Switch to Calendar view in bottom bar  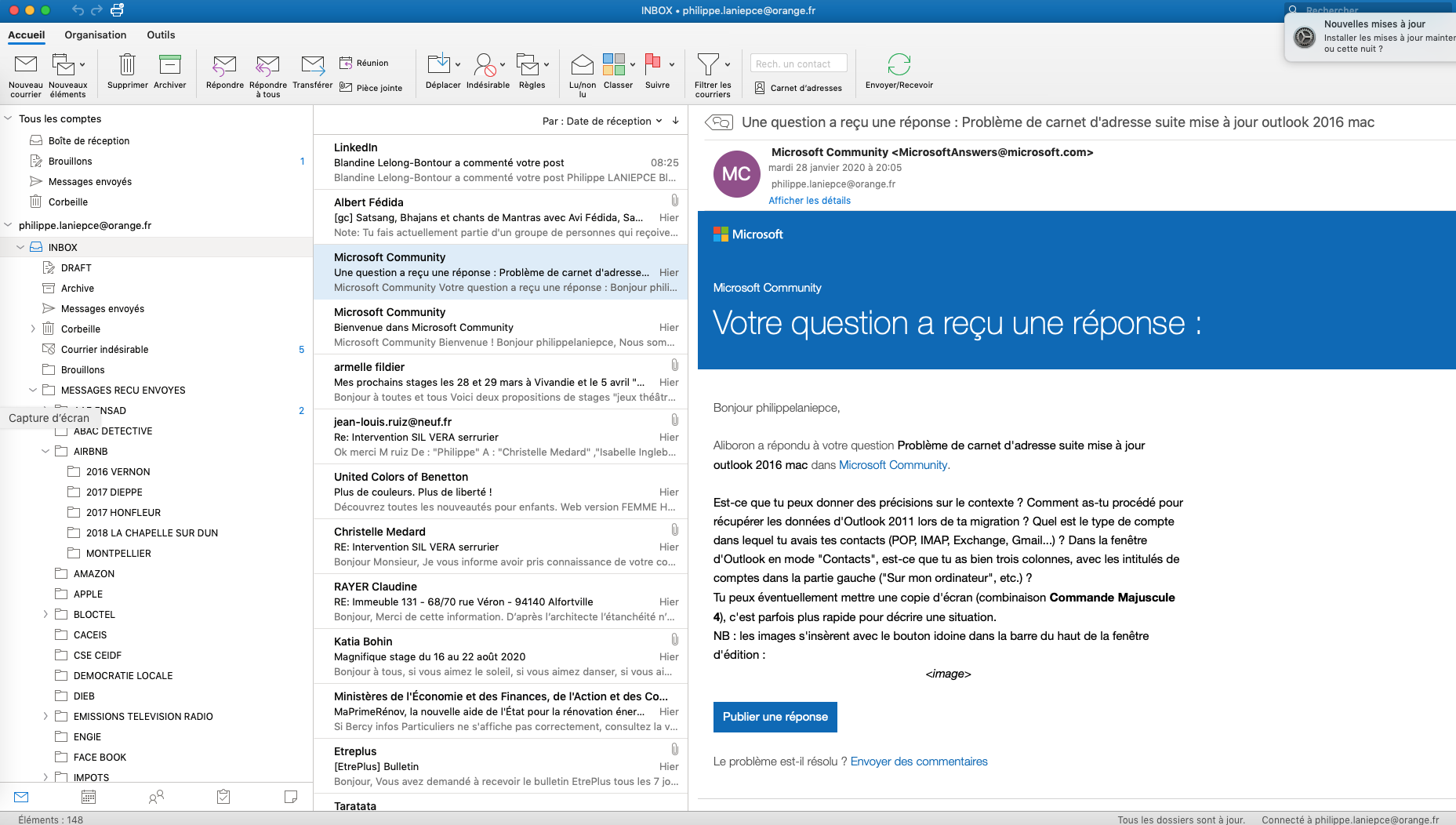click(89, 797)
